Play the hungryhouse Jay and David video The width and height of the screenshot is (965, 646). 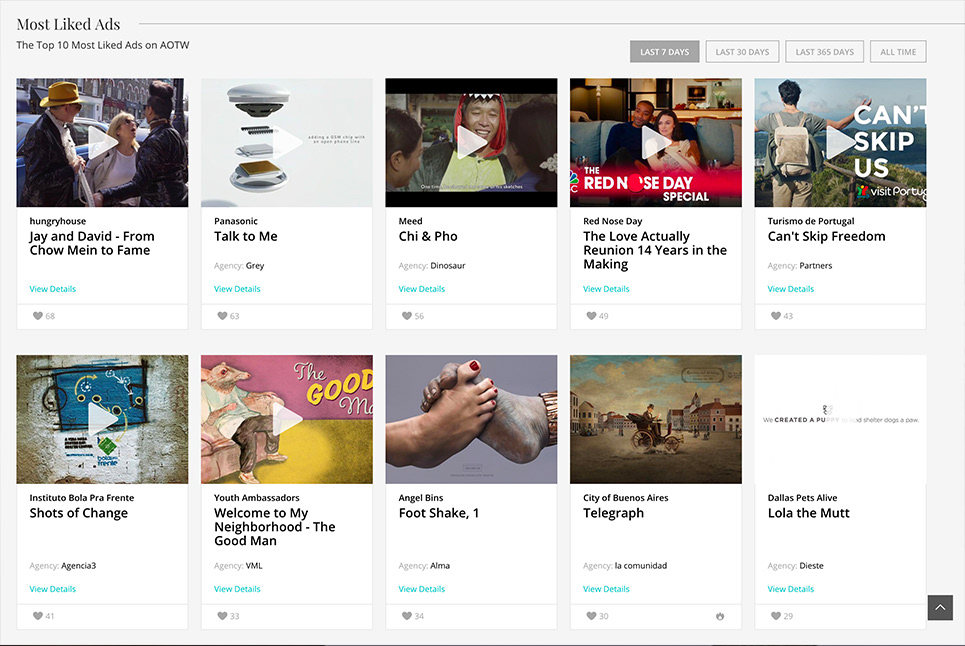tap(102, 143)
